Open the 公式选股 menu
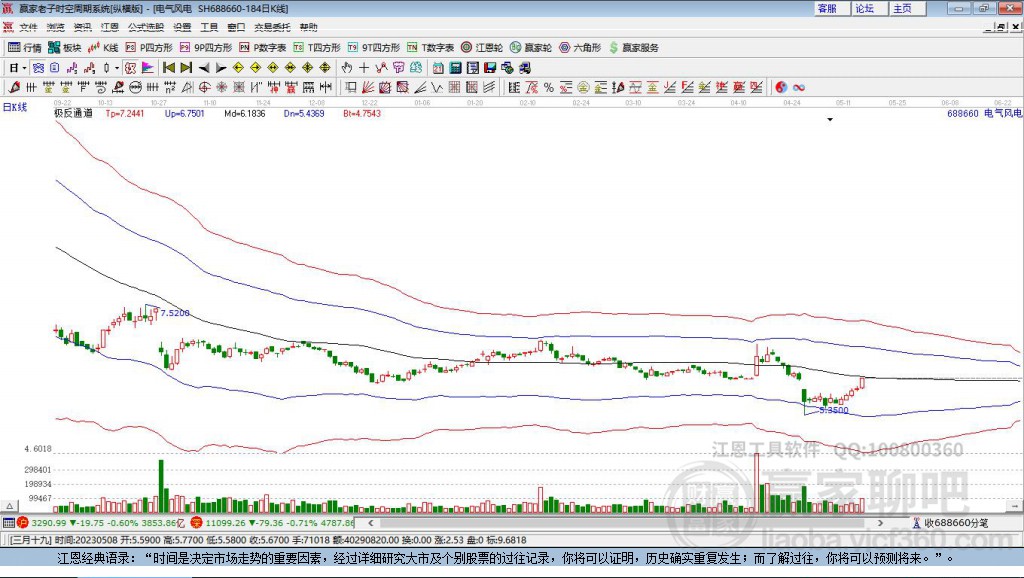The width and height of the screenshot is (1024, 578). pyautogui.click(x=145, y=27)
